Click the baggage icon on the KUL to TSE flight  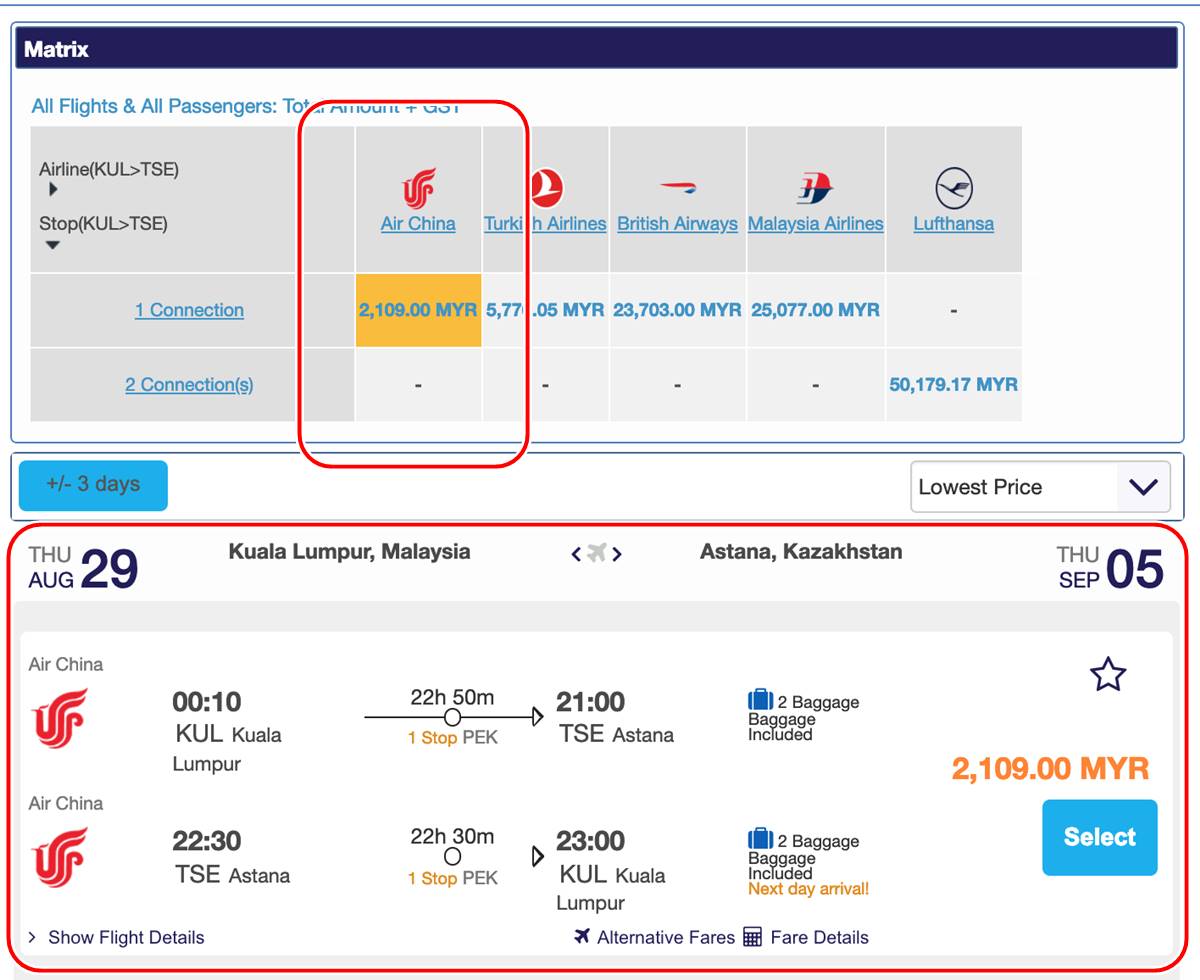[x=760, y=701]
